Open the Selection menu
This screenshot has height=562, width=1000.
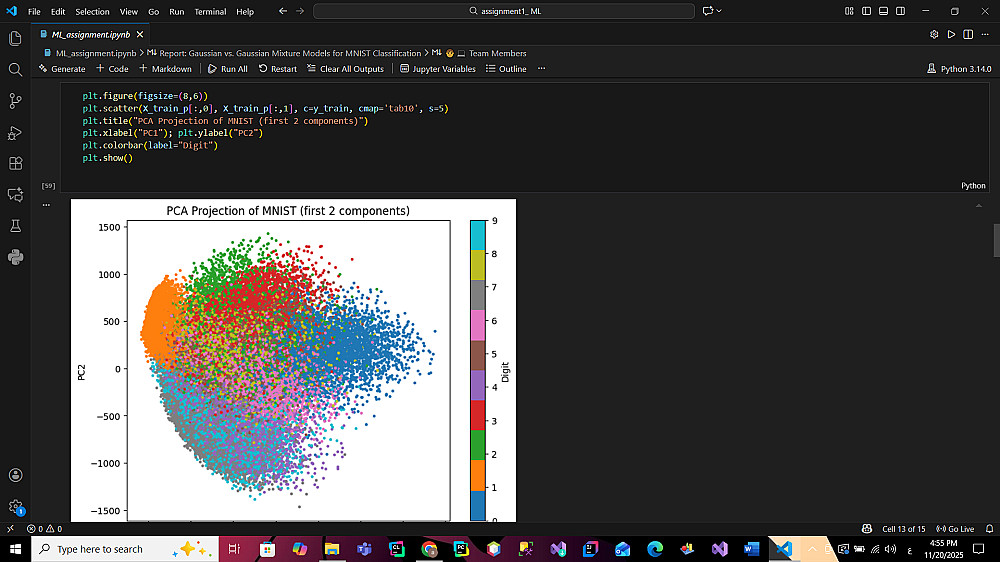92,11
